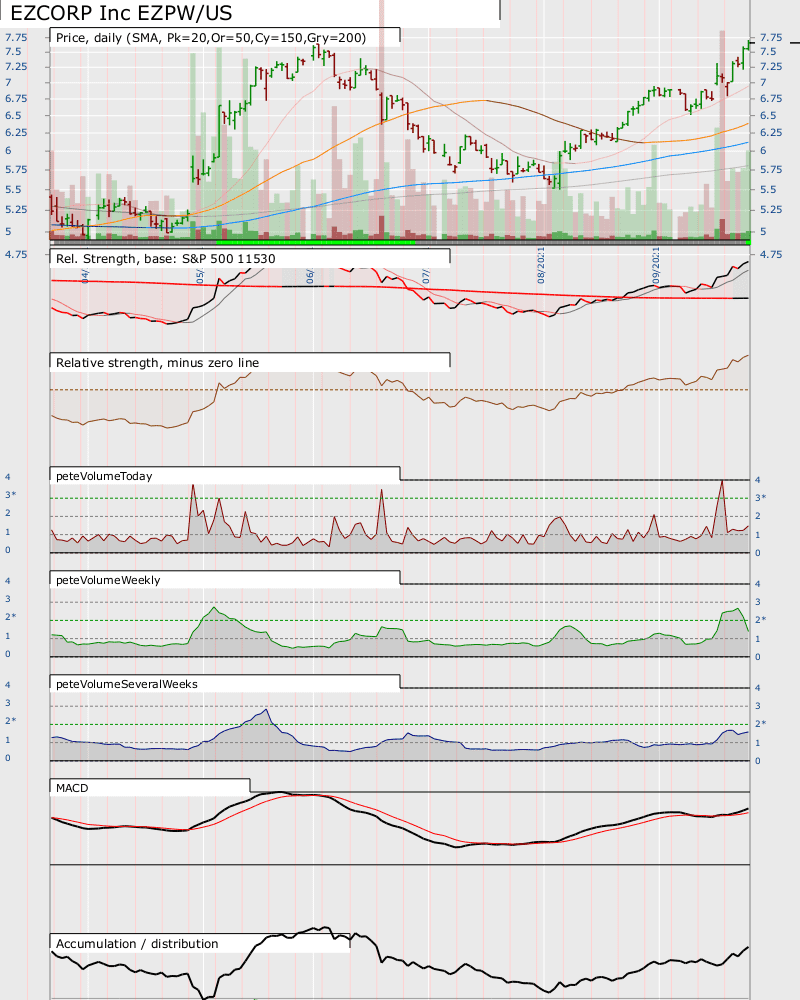Click the 6.25 value on the right price axis
The height and width of the screenshot is (1000, 800).
pos(771,133)
